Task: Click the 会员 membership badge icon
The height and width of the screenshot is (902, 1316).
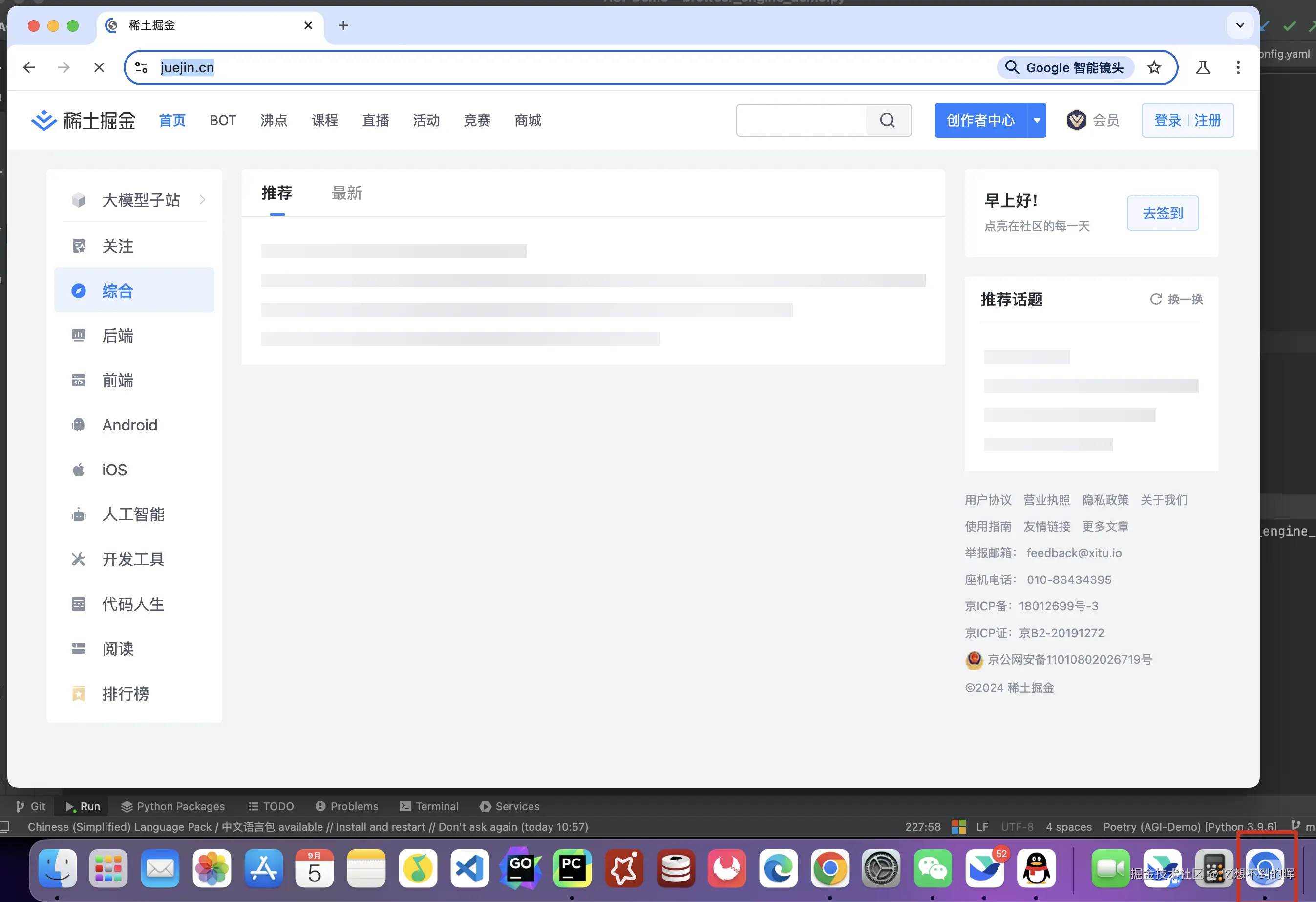Action: point(1076,120)
